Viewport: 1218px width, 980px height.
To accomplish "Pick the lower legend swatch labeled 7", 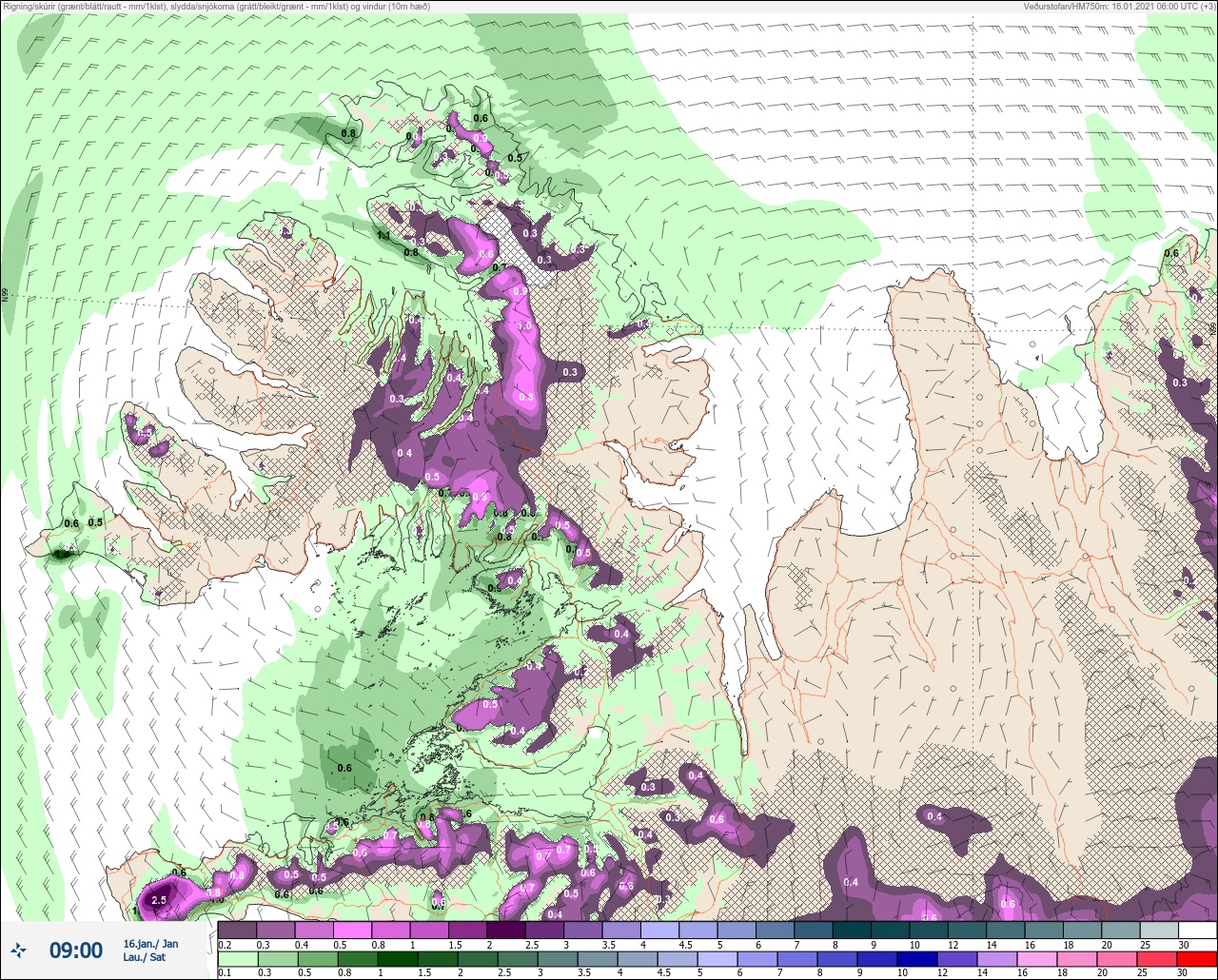I will coord(797,959).
